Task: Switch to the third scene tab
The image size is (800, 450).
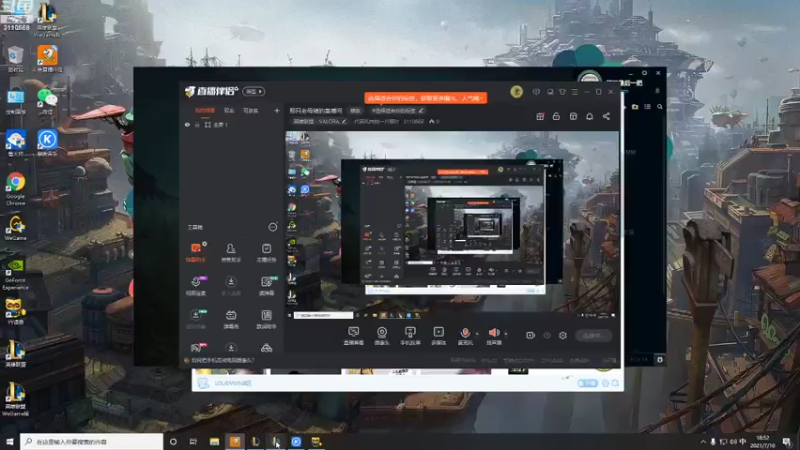Action: tap(251, 110)
